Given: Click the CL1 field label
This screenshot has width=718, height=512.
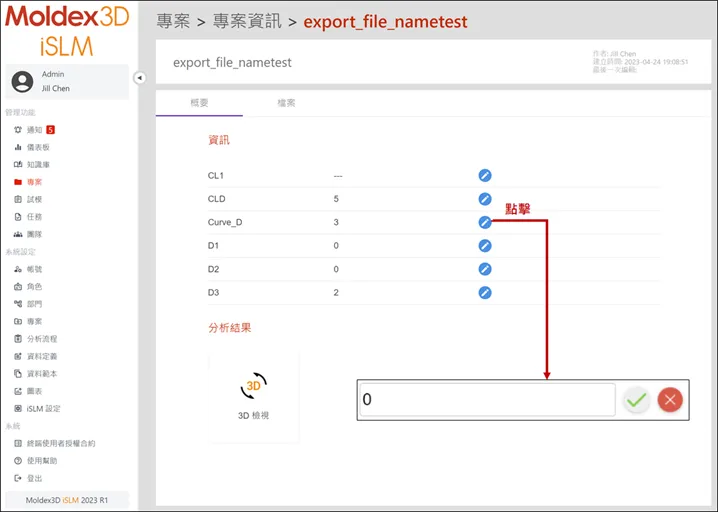Looking at the screenshot, I should tap(216, 175).
